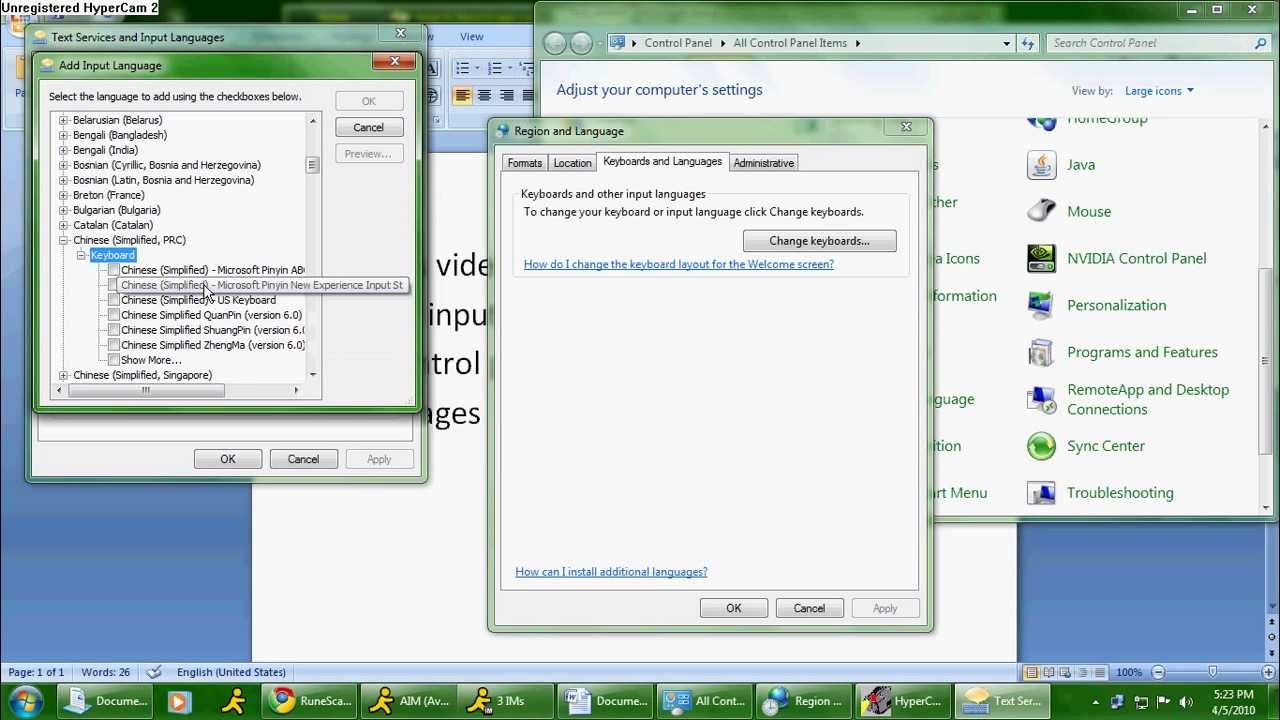Image resolution: width=1280 pixels, height=720 pixels.
Task: Open the 3 IMs taskbar button
Action: point(508,701)
